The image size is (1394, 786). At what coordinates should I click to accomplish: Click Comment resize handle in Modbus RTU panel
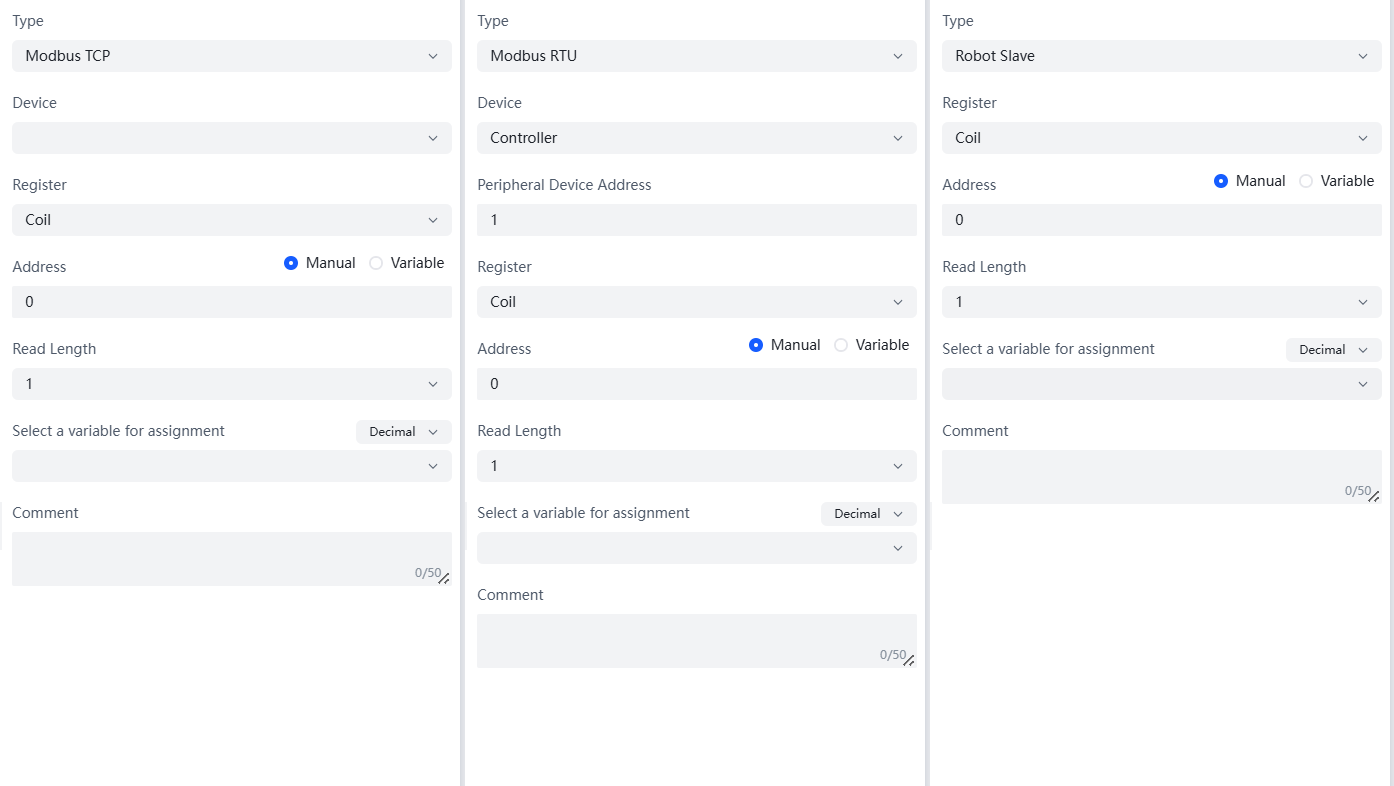(909, 660)
